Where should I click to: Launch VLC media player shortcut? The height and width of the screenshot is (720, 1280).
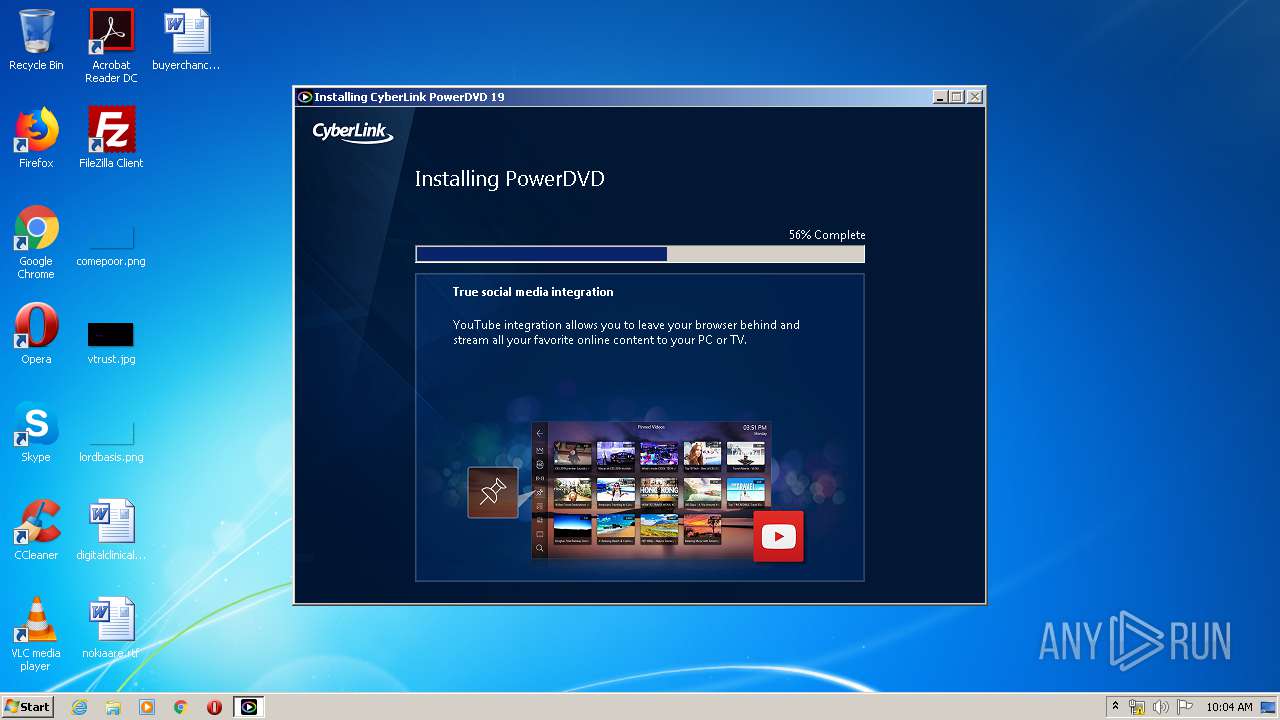[36, 634]
